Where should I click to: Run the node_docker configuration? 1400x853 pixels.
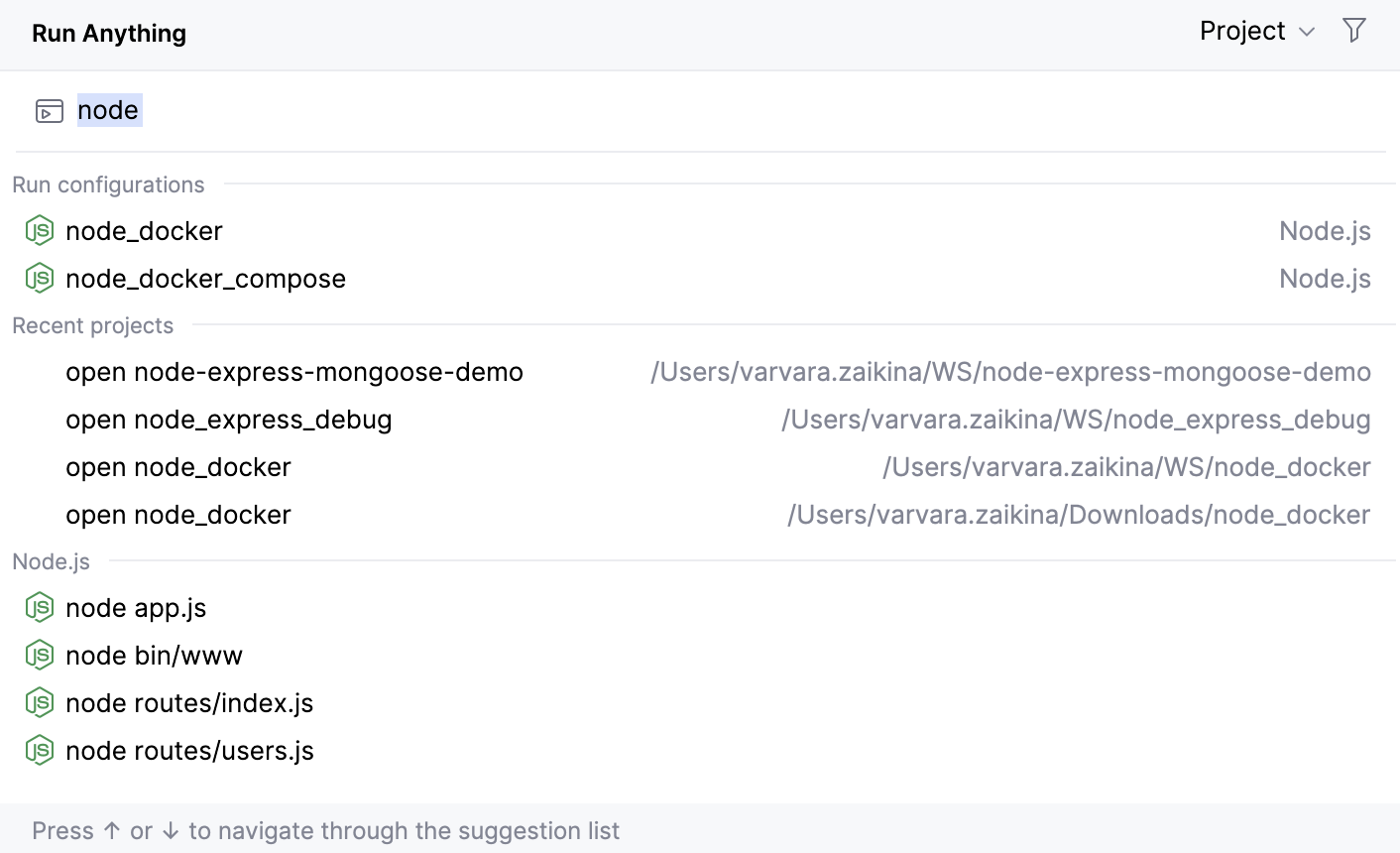click(x=144, y=230)
